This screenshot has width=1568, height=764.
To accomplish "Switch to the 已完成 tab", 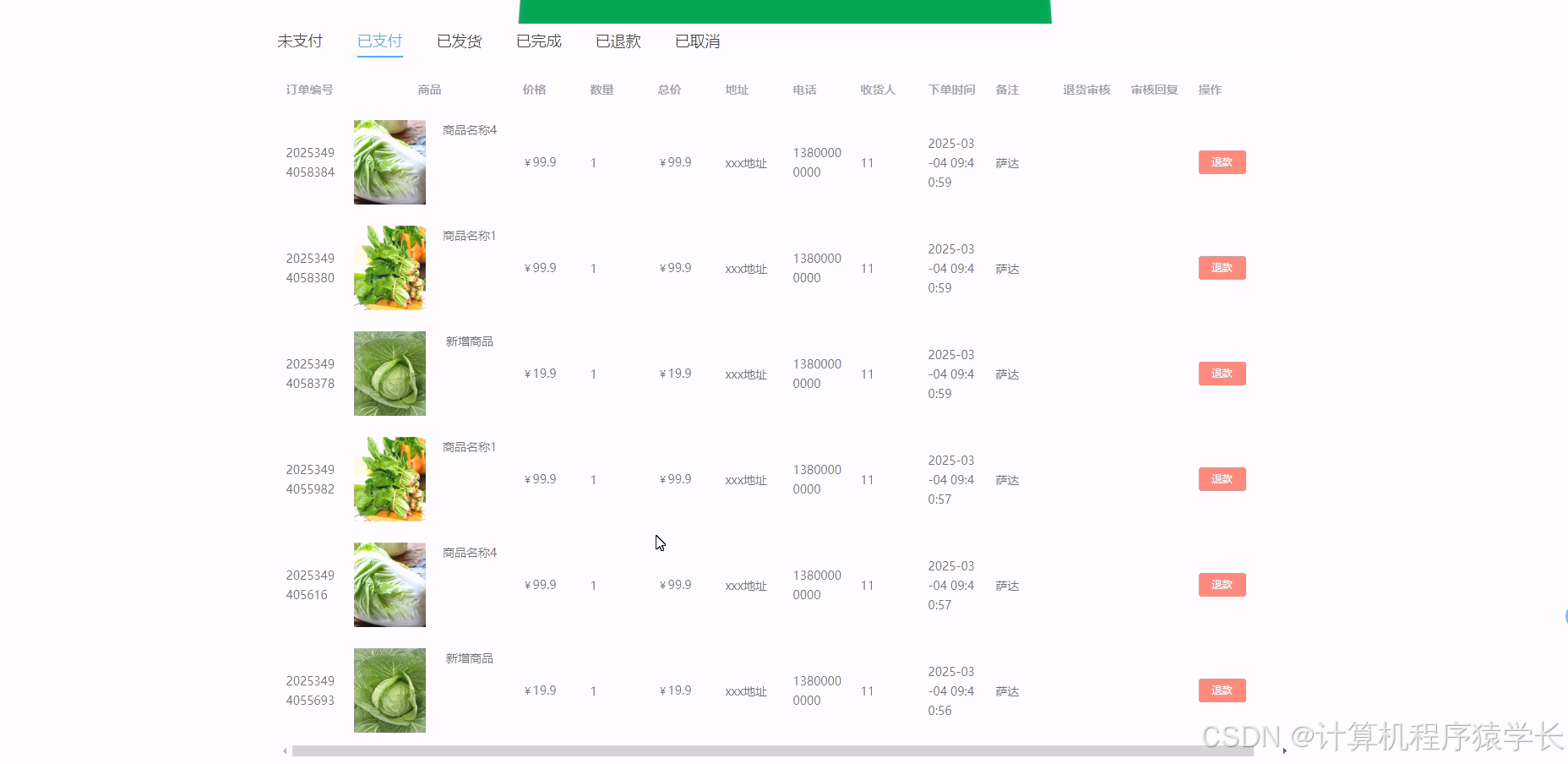I will [538, 40].
